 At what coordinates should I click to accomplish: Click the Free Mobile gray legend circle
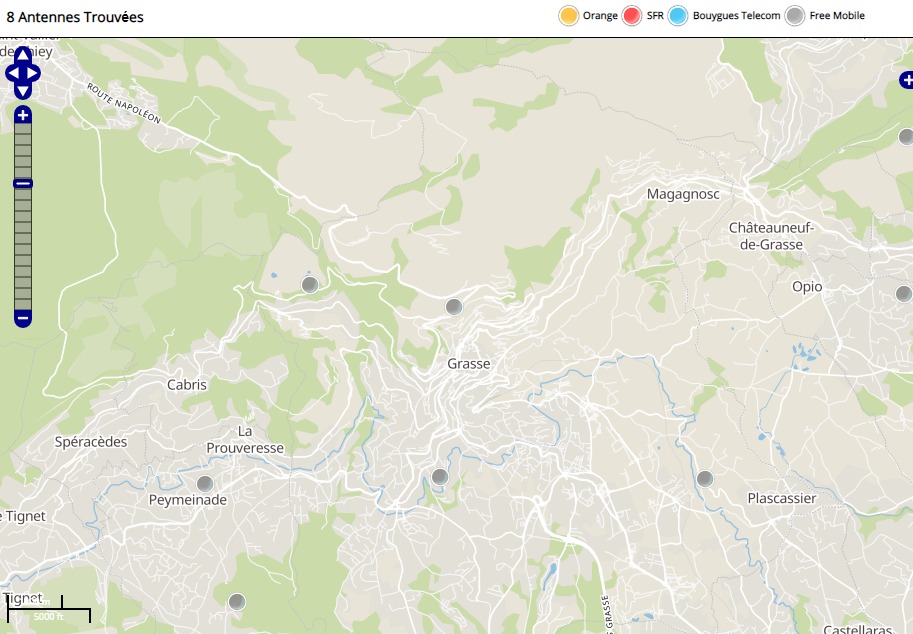[795, 16]
